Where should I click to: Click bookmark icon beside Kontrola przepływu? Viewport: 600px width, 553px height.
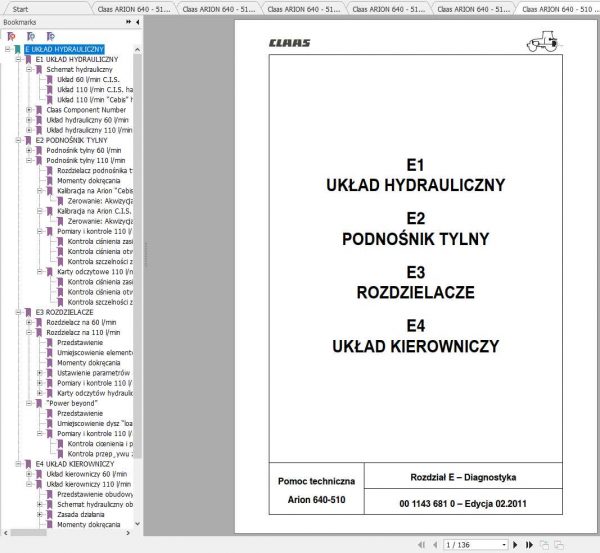tap(60, 454)
